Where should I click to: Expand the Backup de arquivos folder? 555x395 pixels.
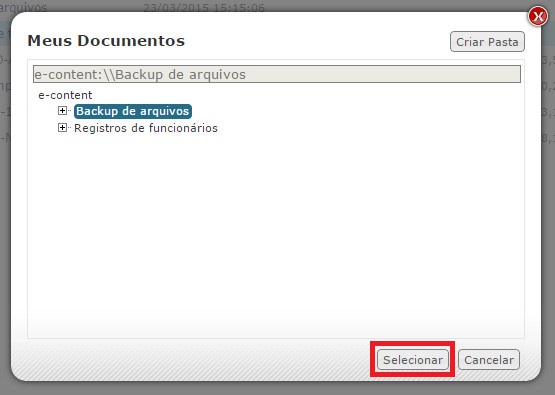(62, 111)
